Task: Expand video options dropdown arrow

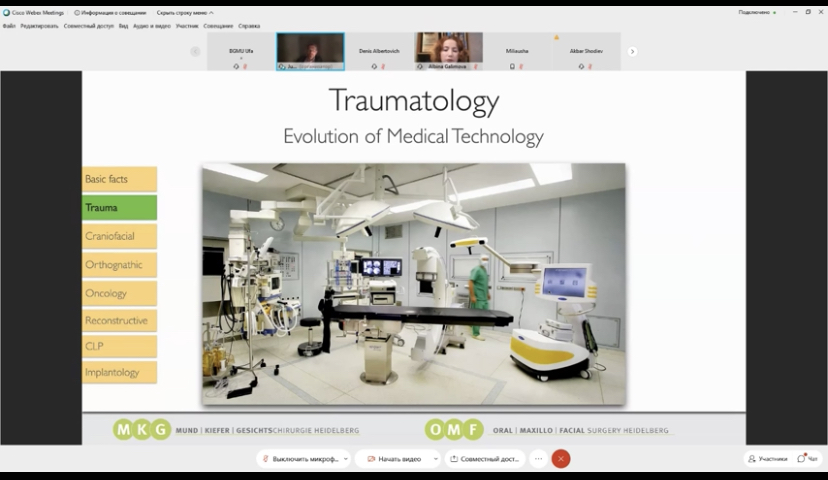Action: click(435, 459)
